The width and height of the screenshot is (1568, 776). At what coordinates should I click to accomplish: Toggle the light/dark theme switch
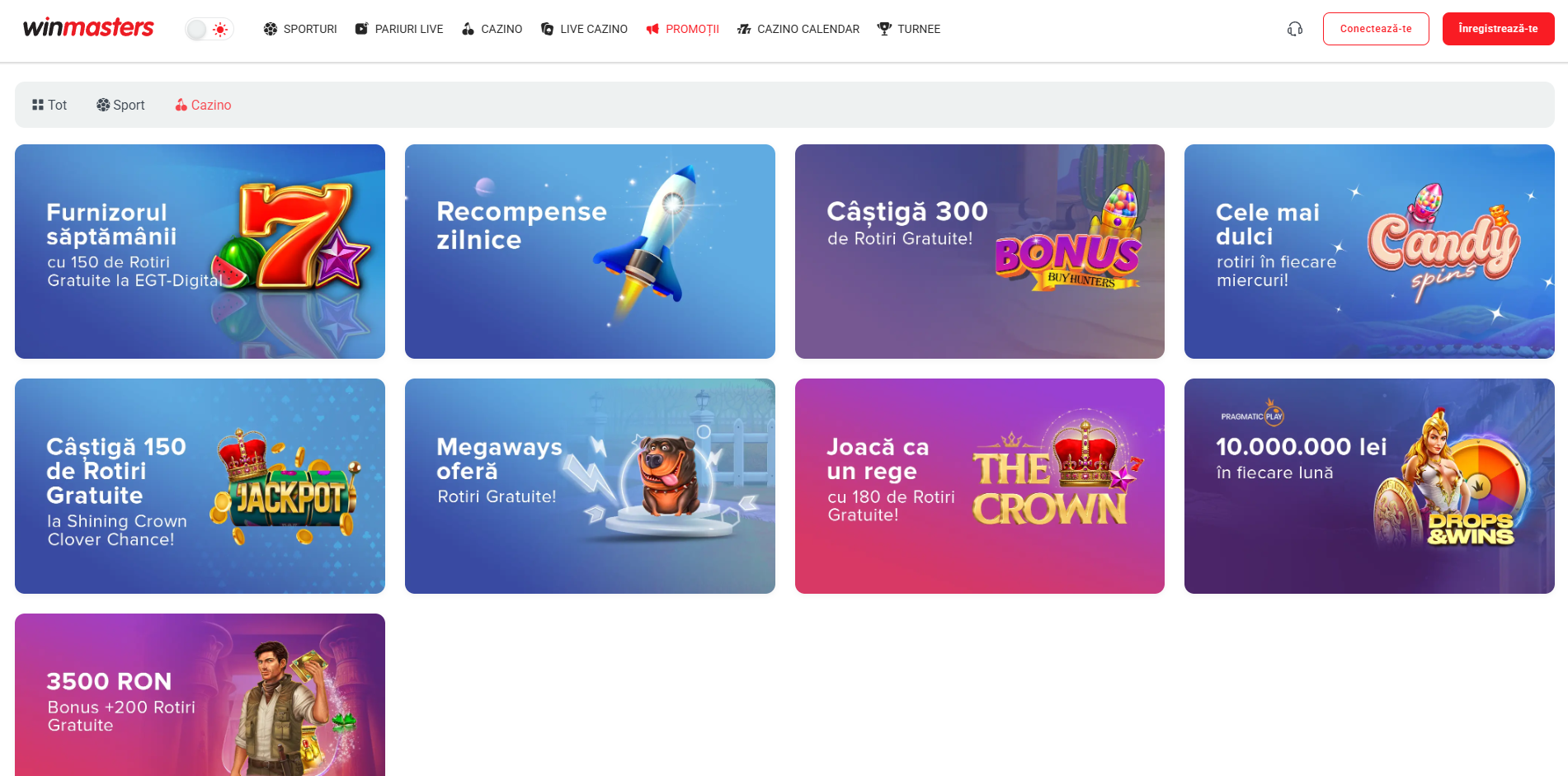(210, 30)
